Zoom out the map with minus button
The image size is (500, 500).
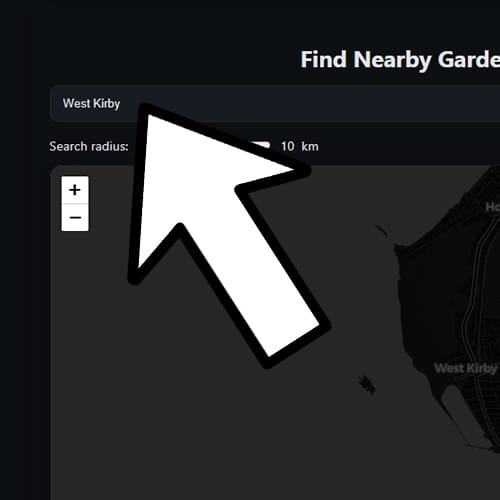pos(75,217)
